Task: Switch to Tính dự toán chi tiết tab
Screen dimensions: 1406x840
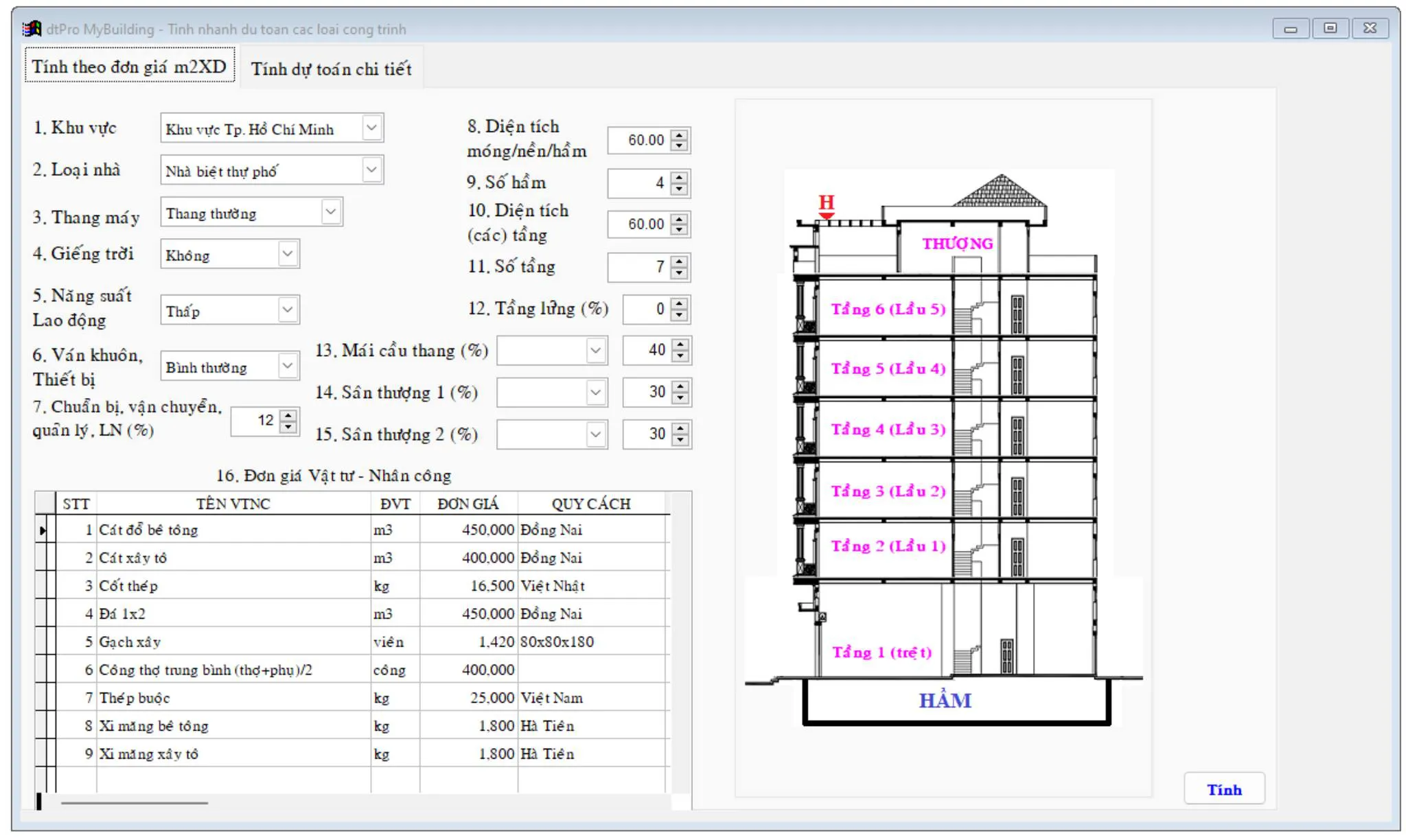Action: 331,69
